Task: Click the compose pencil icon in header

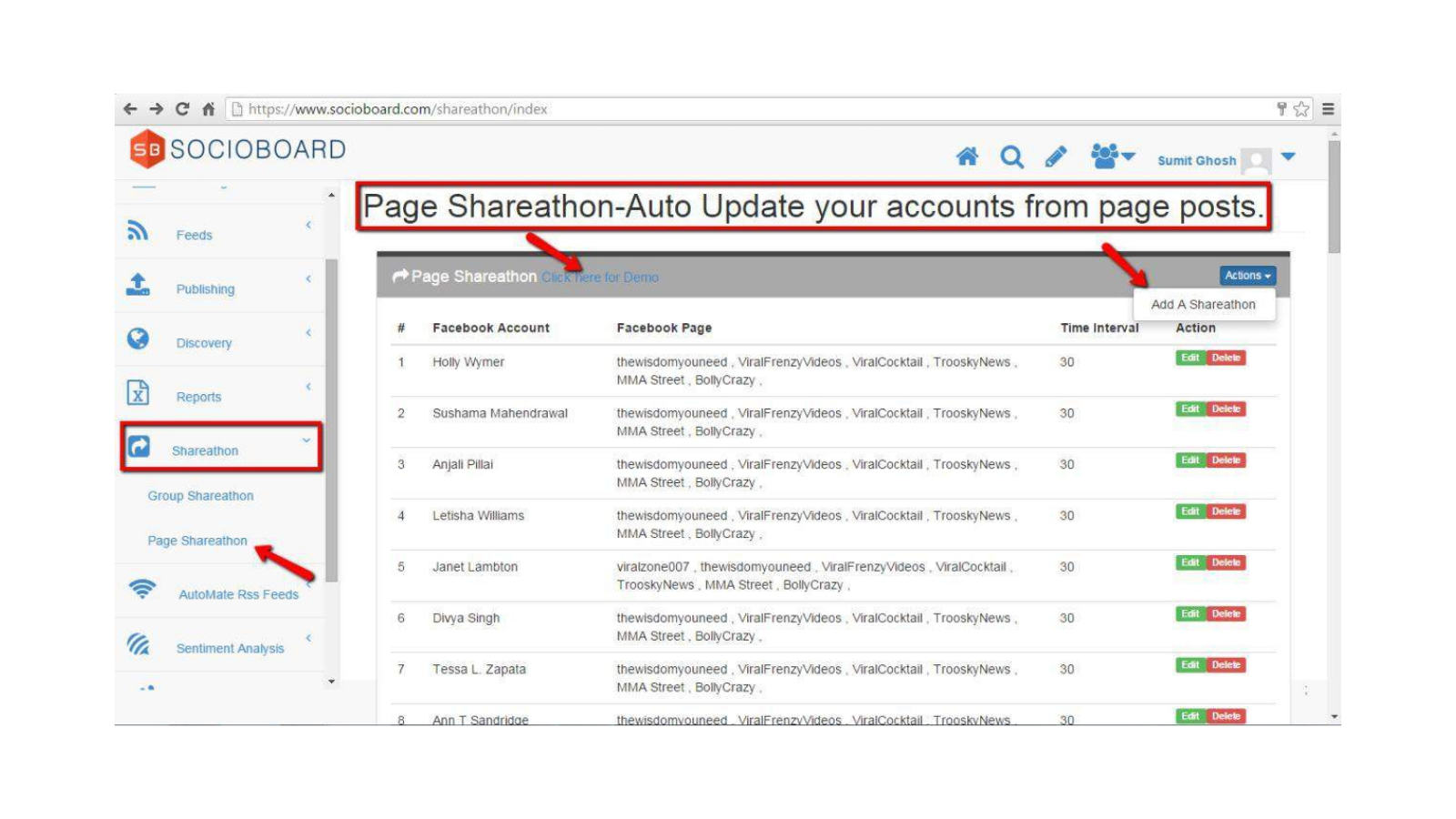Action: 1056,157
